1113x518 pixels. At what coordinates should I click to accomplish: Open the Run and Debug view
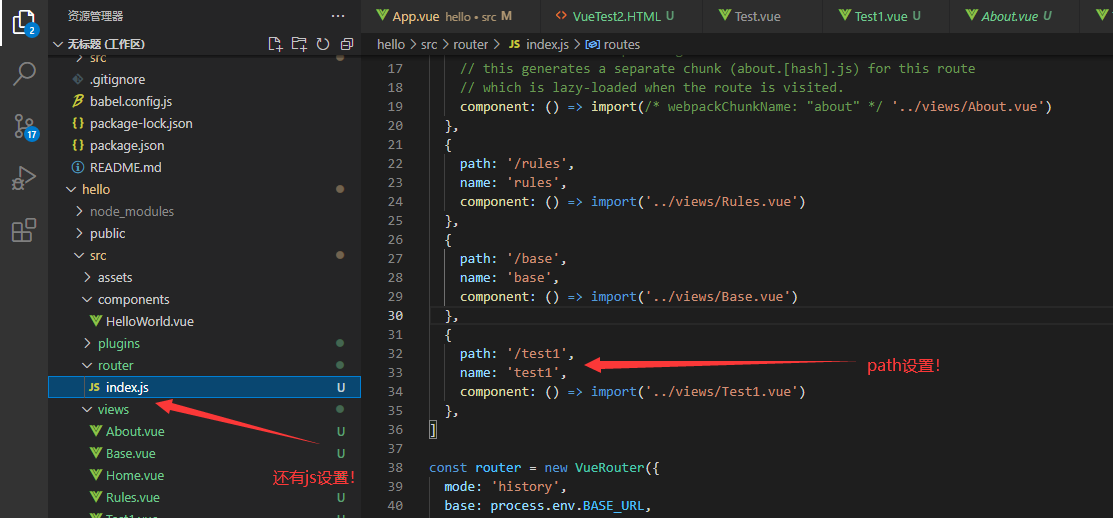click(24, 178)
